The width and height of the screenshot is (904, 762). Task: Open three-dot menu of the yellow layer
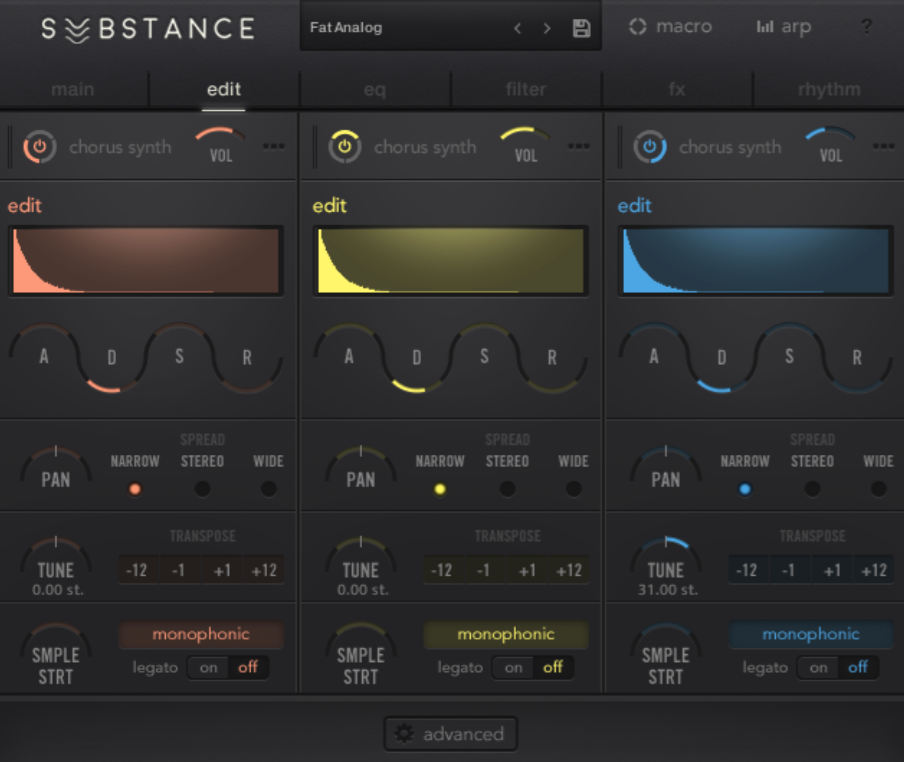click(578, 146)
